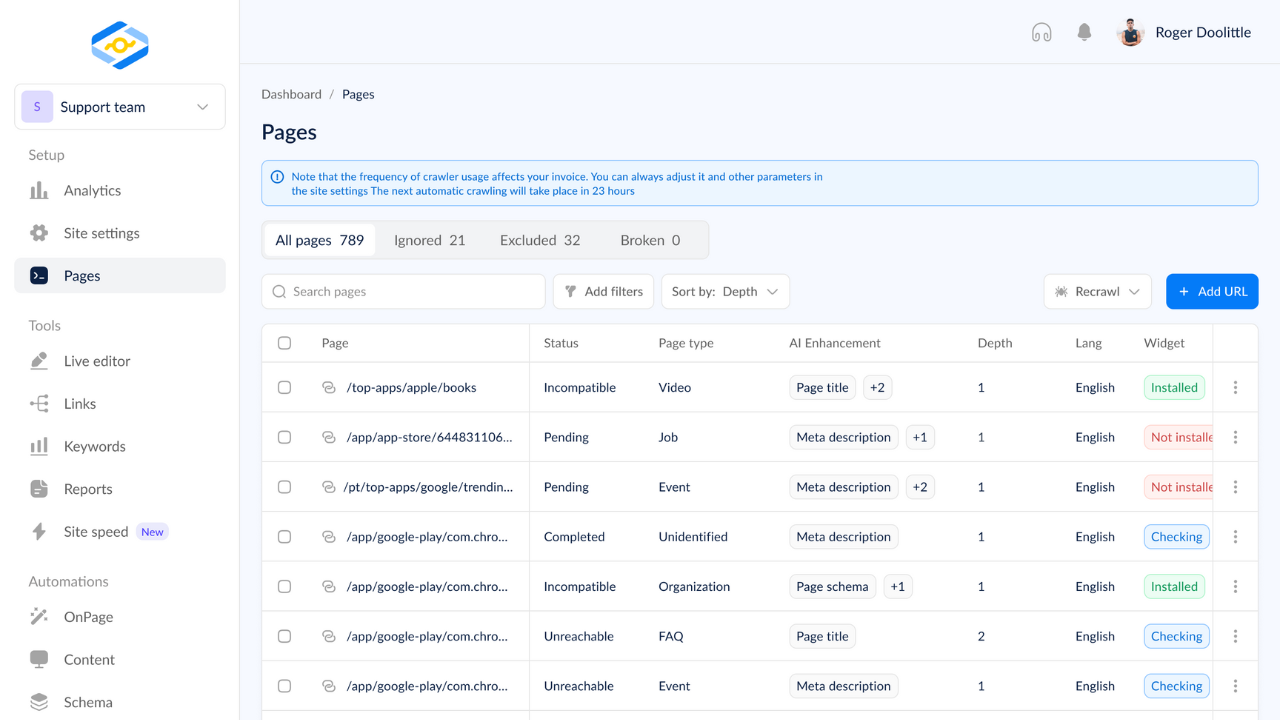
Task: Expand the Support team workspace switcher
Action: coord(119,106)
